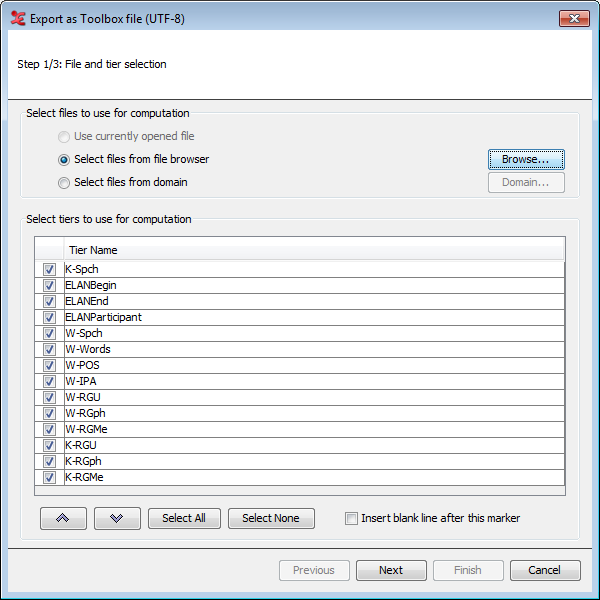The height and width of the screenshot is (600, 600).
Task: Click the move tier down arrow button
Action: click(117, 518)
